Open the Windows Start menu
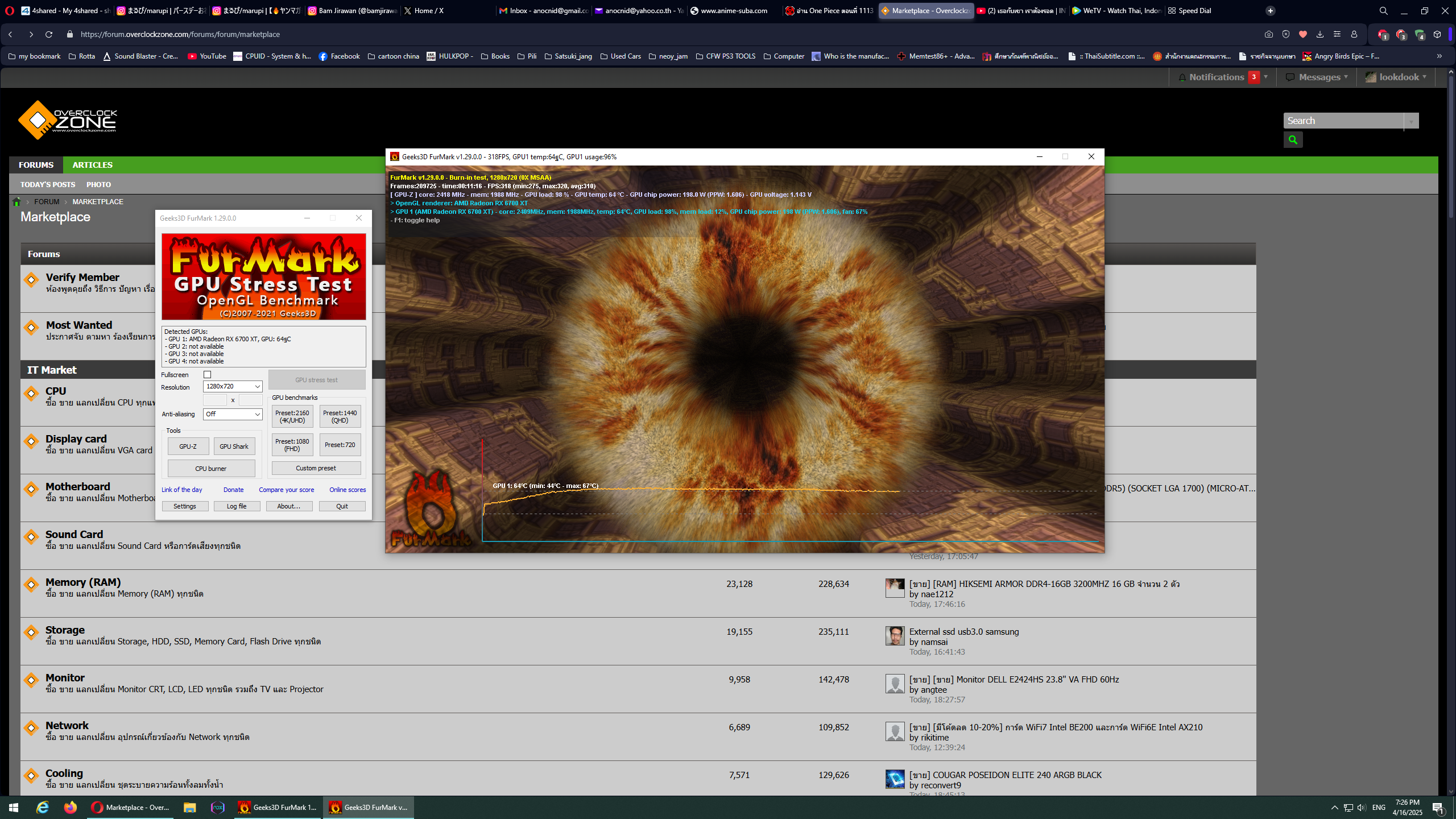Screen dimensions: 1456x819 click(14, 808)
